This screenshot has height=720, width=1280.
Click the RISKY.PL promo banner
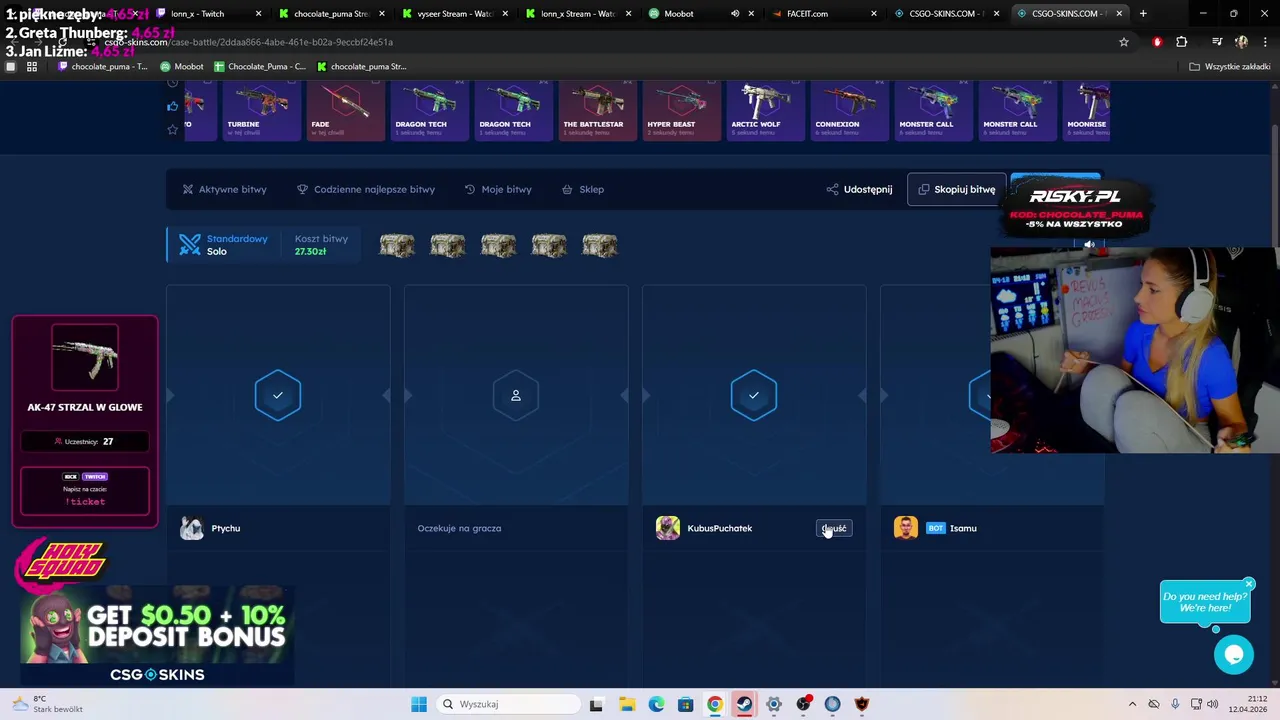[1076, 208]
